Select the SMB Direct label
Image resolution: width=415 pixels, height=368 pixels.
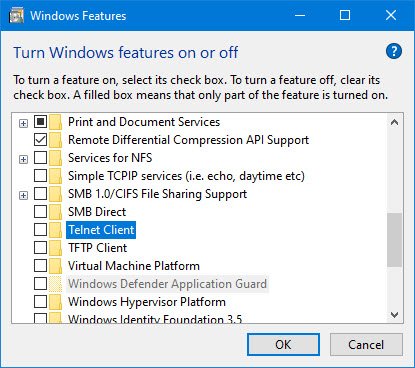(x=97, y=212)
